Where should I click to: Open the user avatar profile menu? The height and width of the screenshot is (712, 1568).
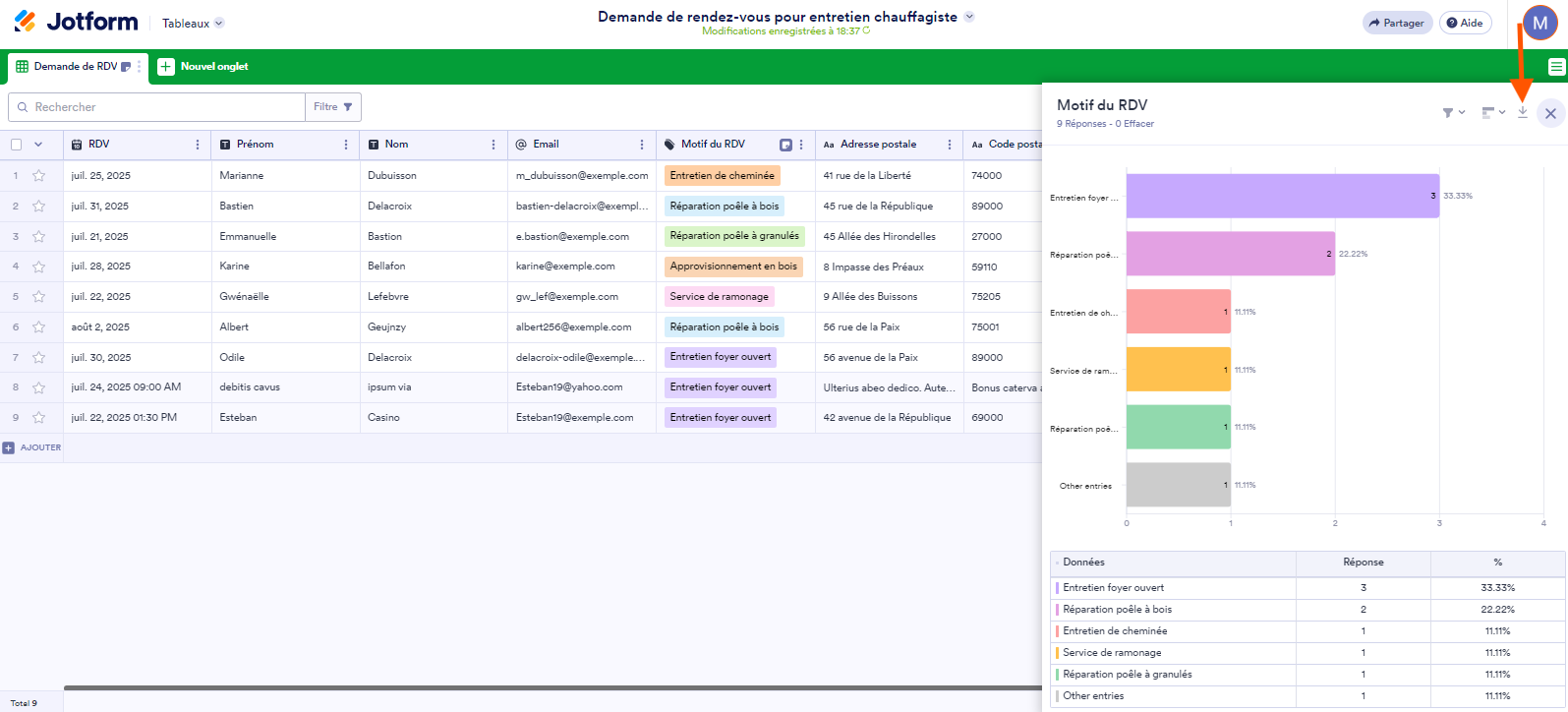[x=1539, y=24]
